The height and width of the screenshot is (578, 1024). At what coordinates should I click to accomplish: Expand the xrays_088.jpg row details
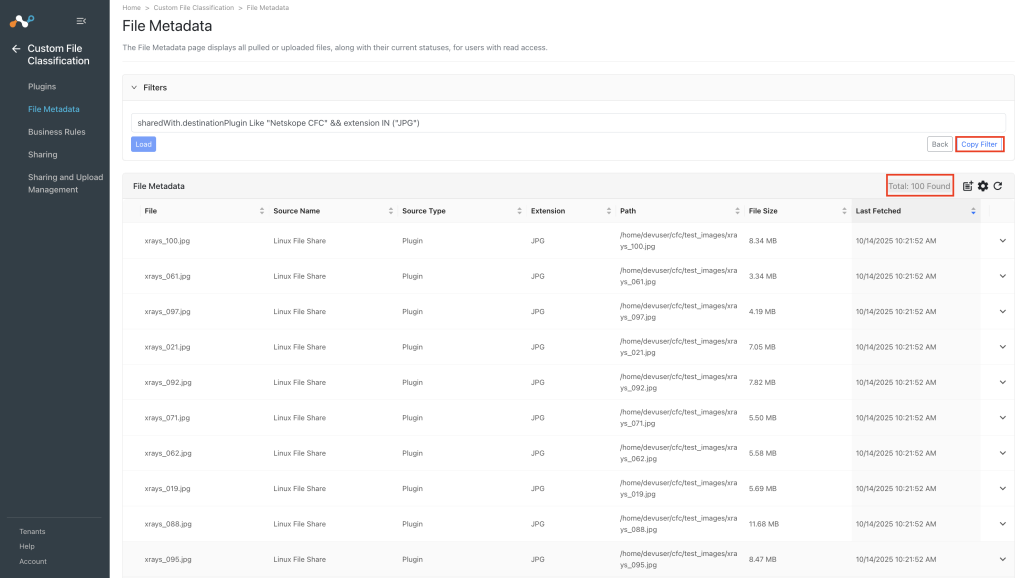(1002, 524)
